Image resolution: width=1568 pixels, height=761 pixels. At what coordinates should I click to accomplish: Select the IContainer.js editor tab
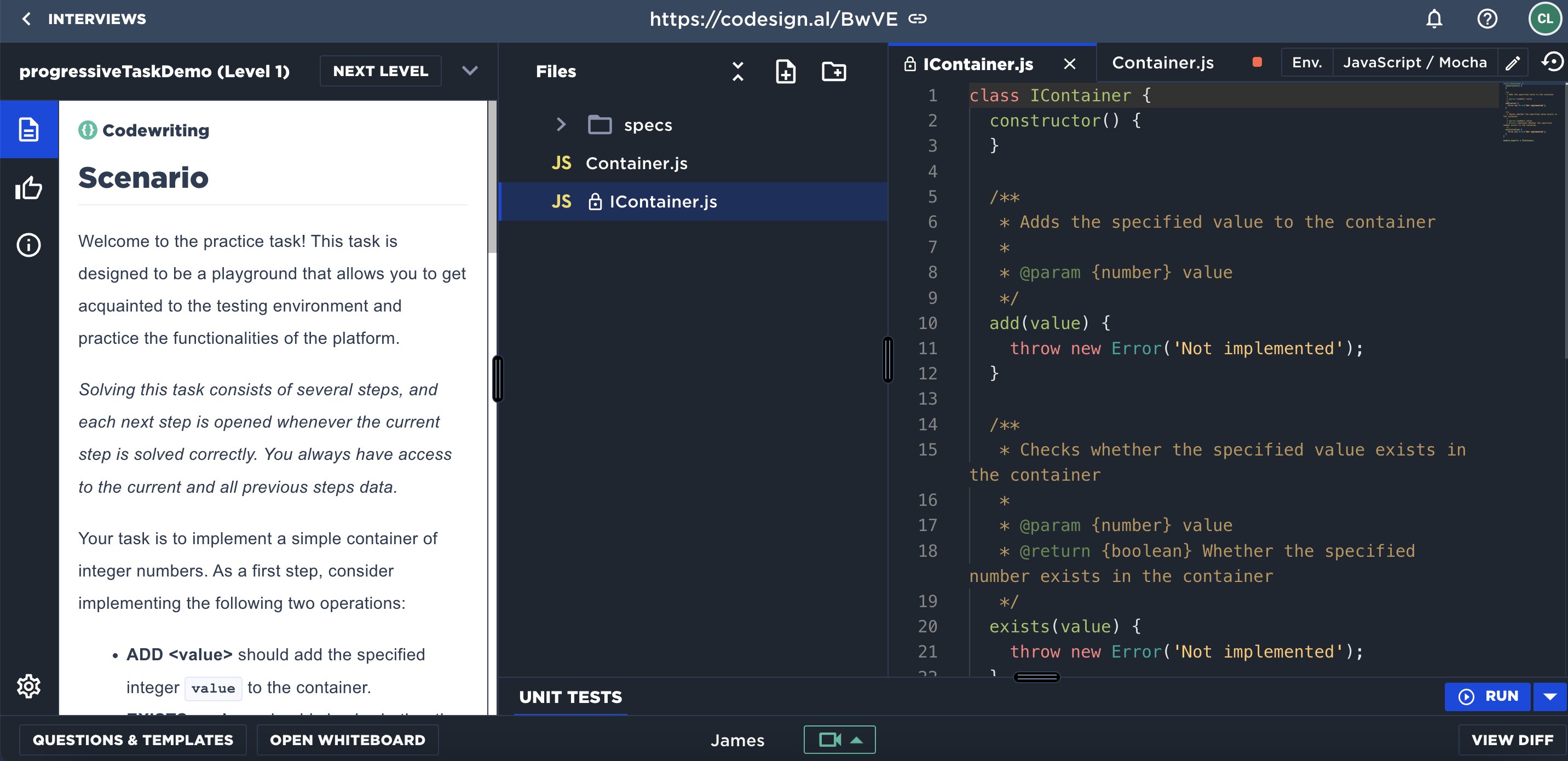pos(978,64)
